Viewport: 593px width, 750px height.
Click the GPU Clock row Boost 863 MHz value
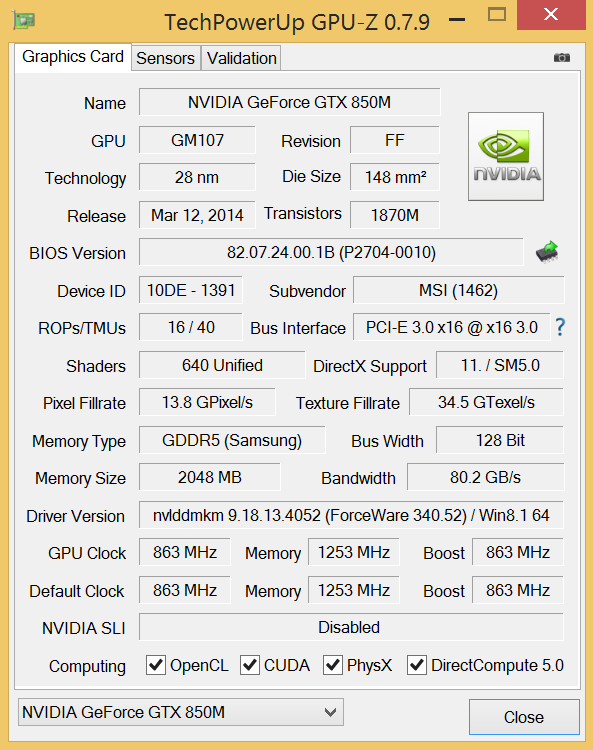[518, 552]
